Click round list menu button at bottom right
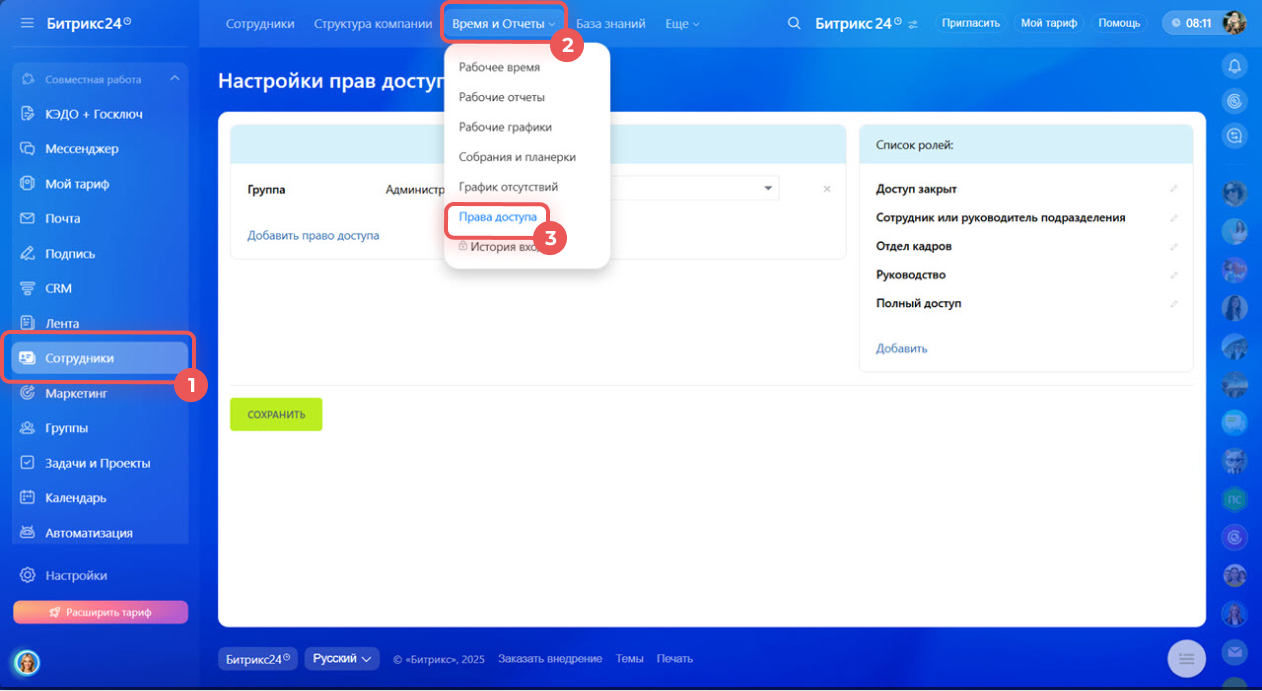The image size is (1262, 691). coord(1186,658)
